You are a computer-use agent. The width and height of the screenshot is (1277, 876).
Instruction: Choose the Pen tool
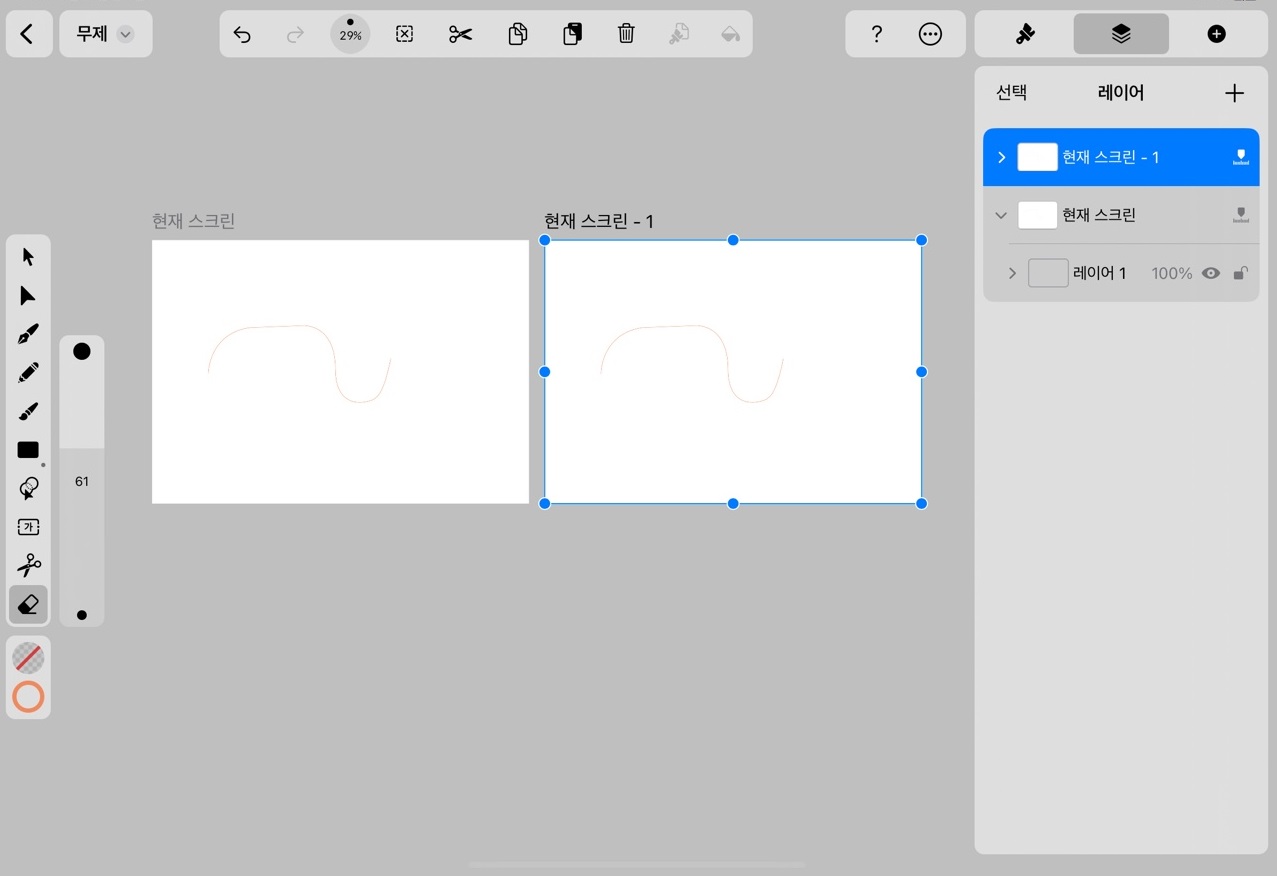28,334
